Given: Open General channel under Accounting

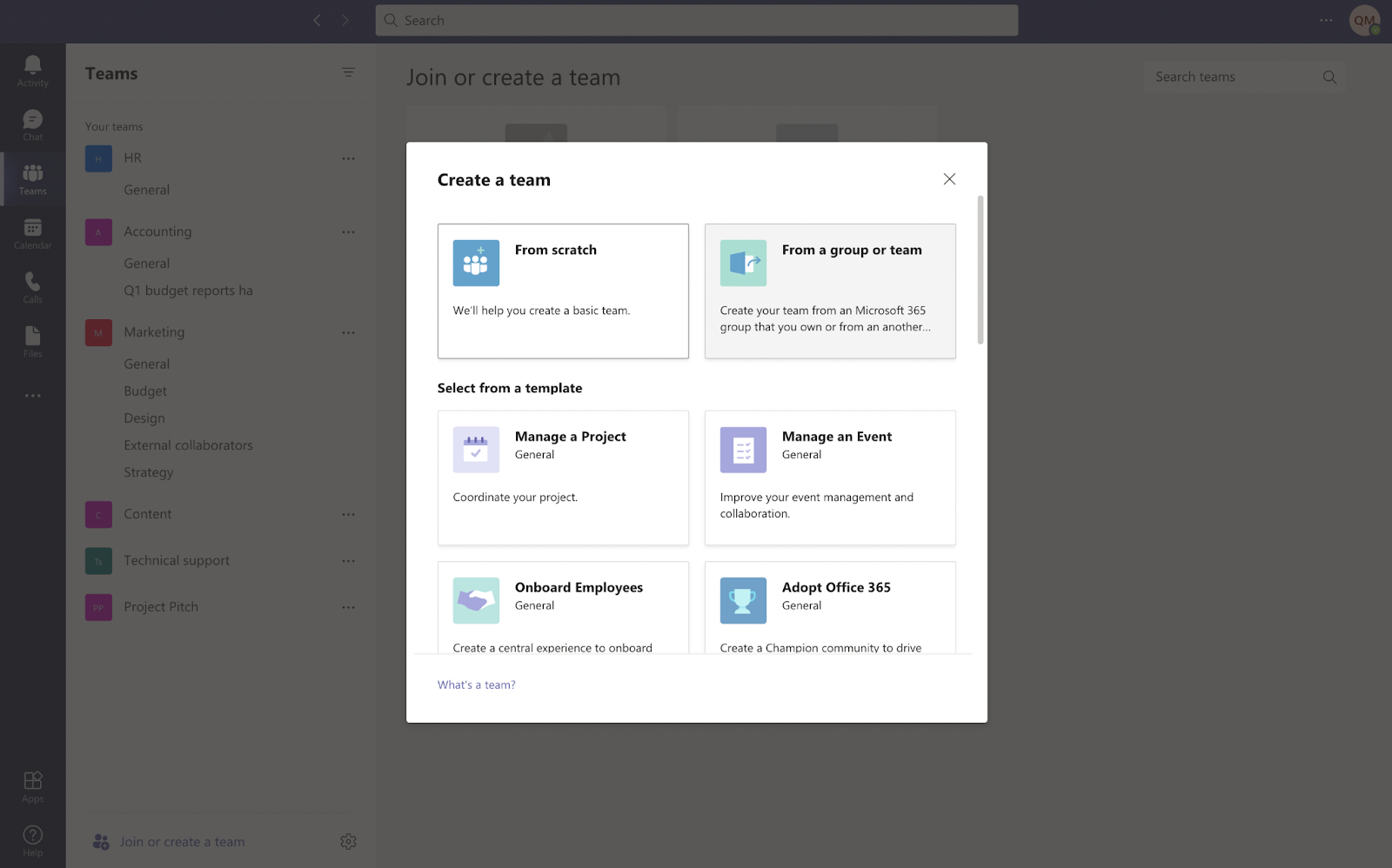Looking at the screenshot, I should point(146,264).
